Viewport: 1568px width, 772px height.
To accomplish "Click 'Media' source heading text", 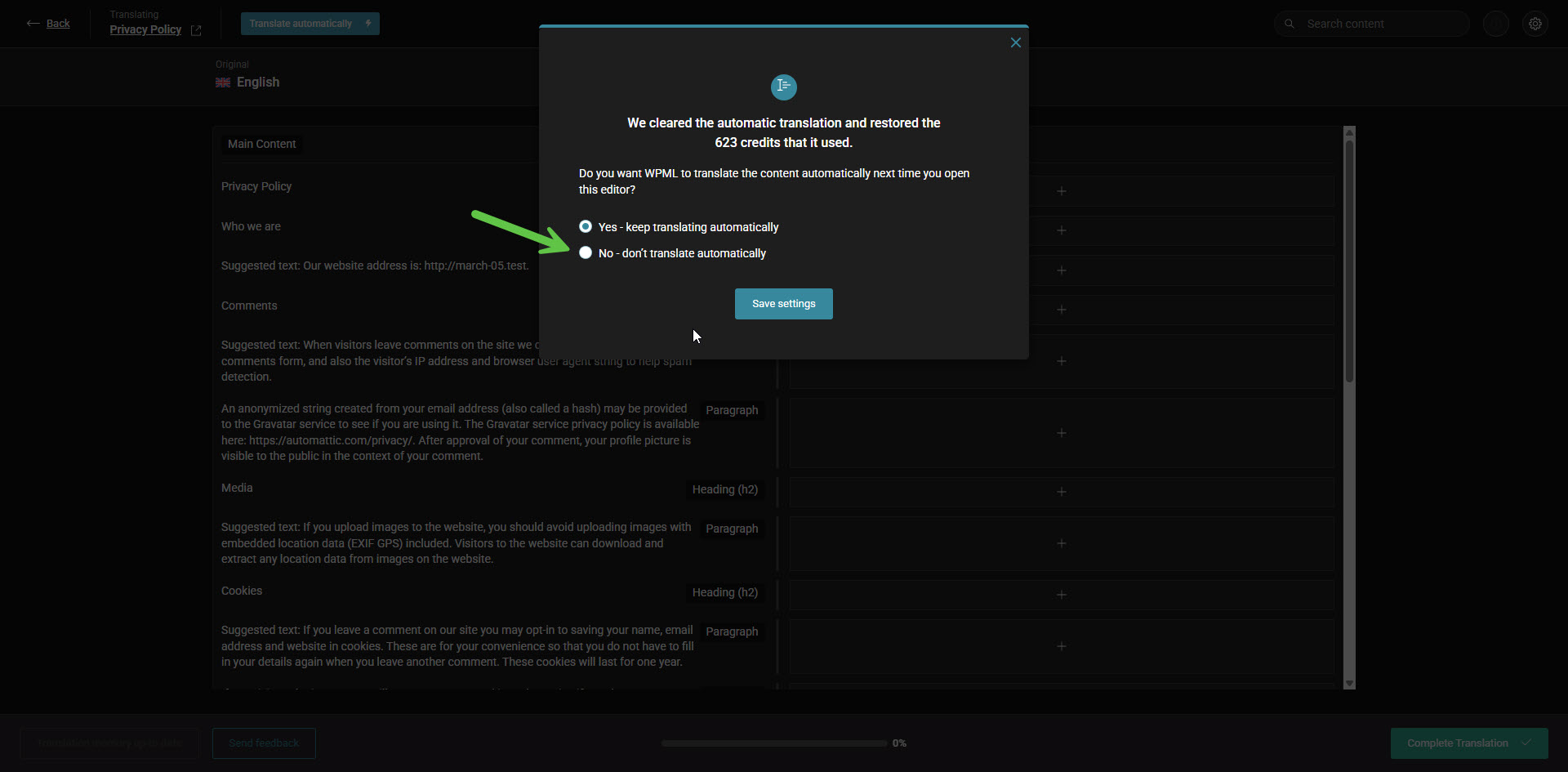I will (237, 488).
